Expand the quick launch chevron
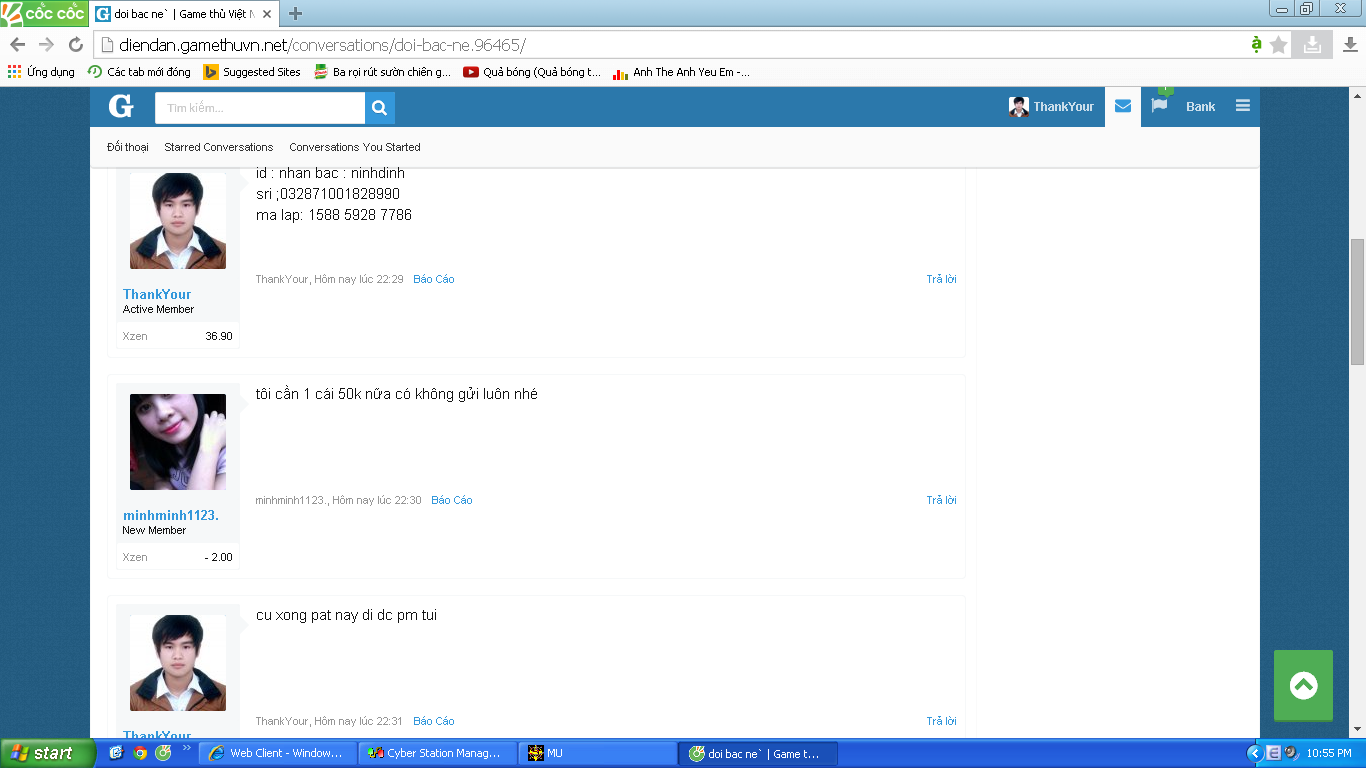This screenshot has height=768, width=1366. coord(186,748)
